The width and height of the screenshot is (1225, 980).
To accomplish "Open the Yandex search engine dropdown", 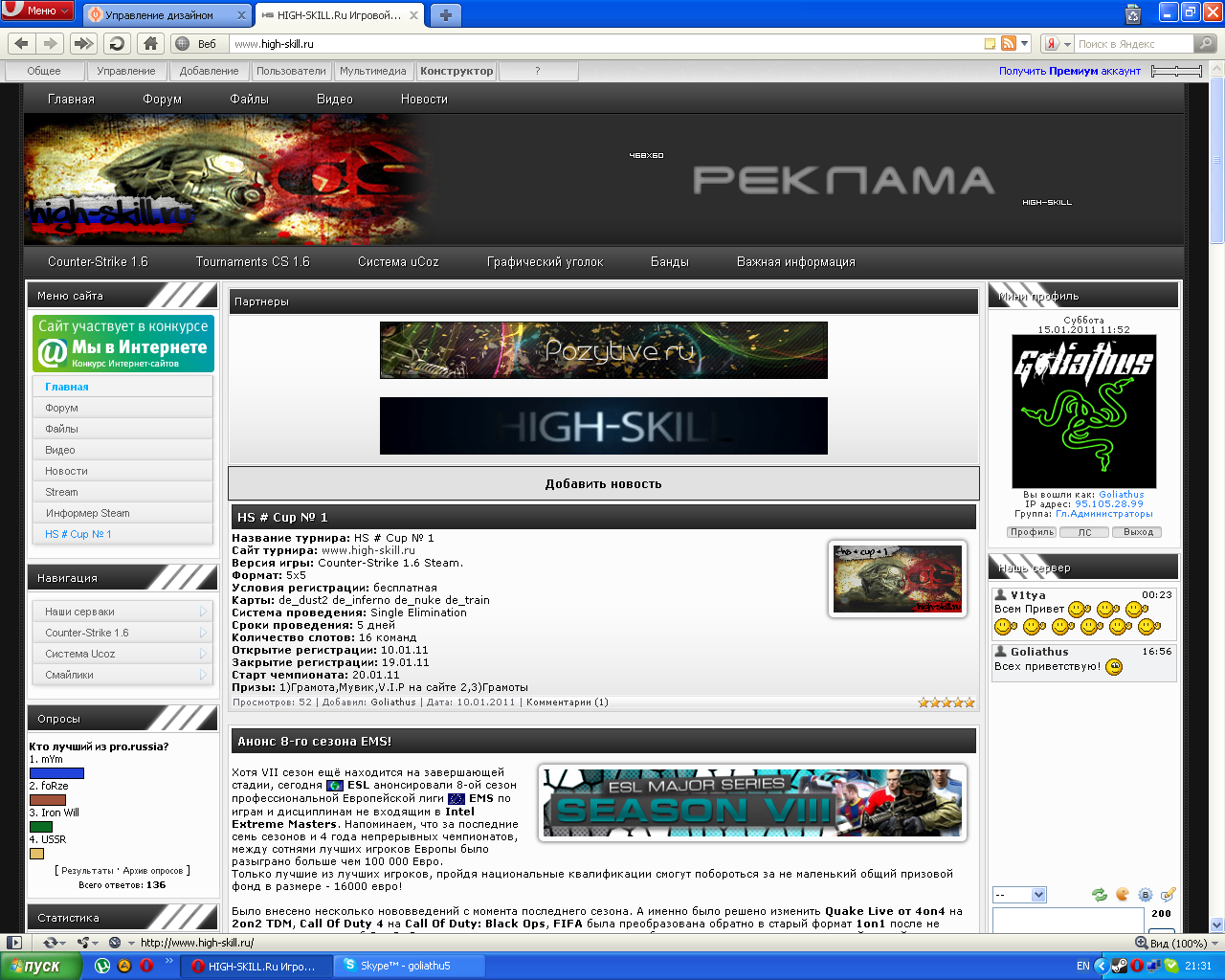I will [x=1057, y=43].
